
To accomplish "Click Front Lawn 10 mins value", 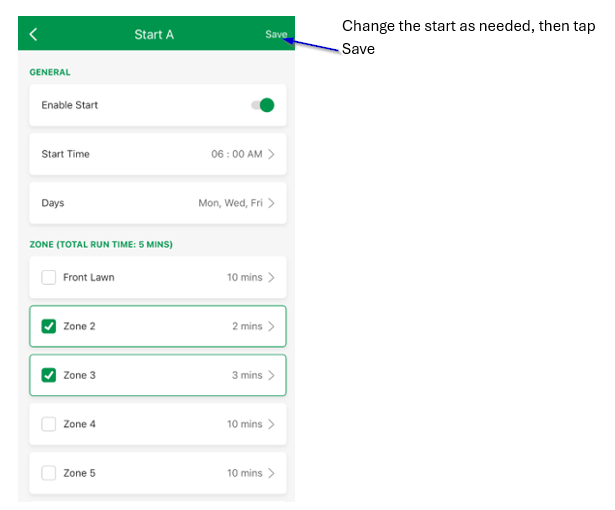I will (245, 277).
